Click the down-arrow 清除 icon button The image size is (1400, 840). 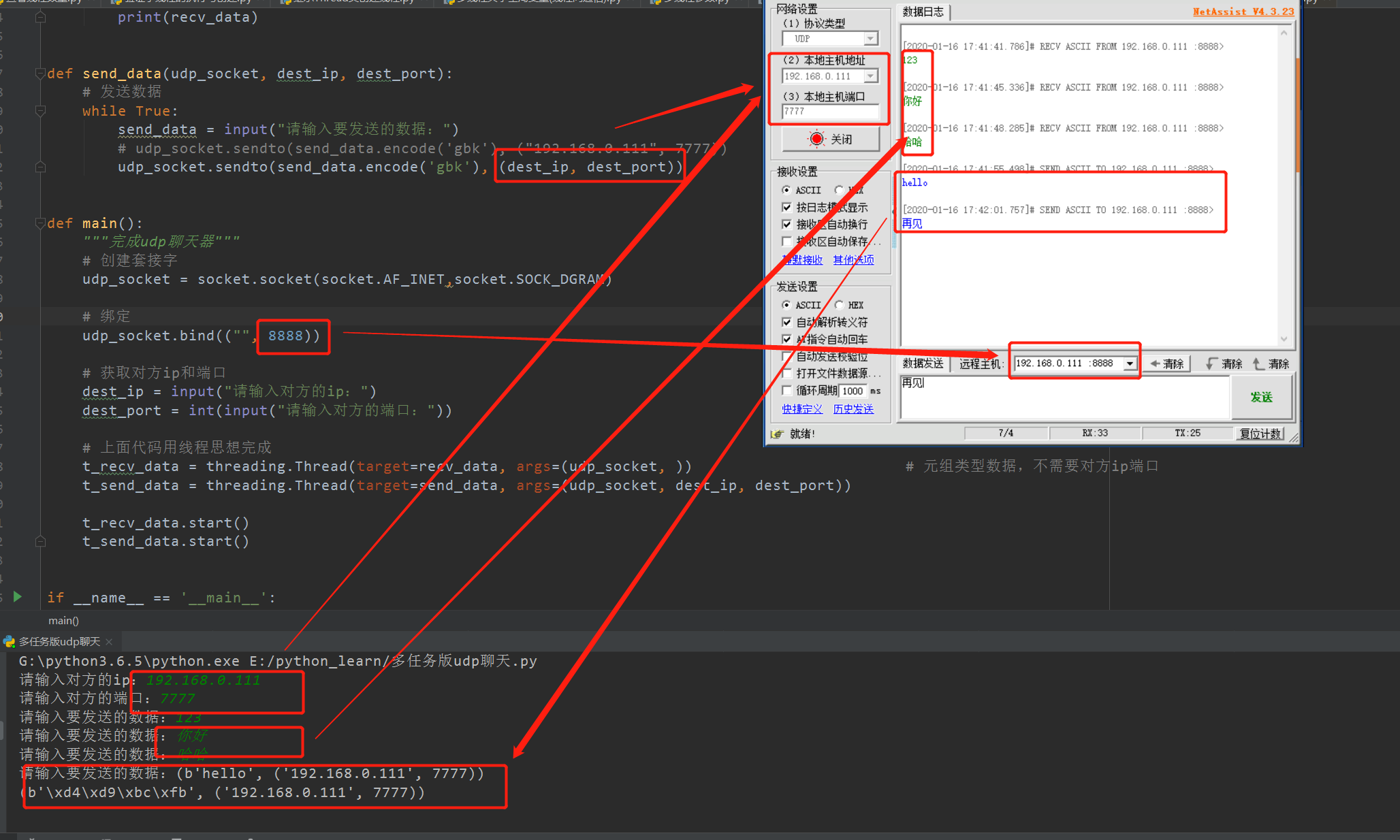click(1224, 364)
